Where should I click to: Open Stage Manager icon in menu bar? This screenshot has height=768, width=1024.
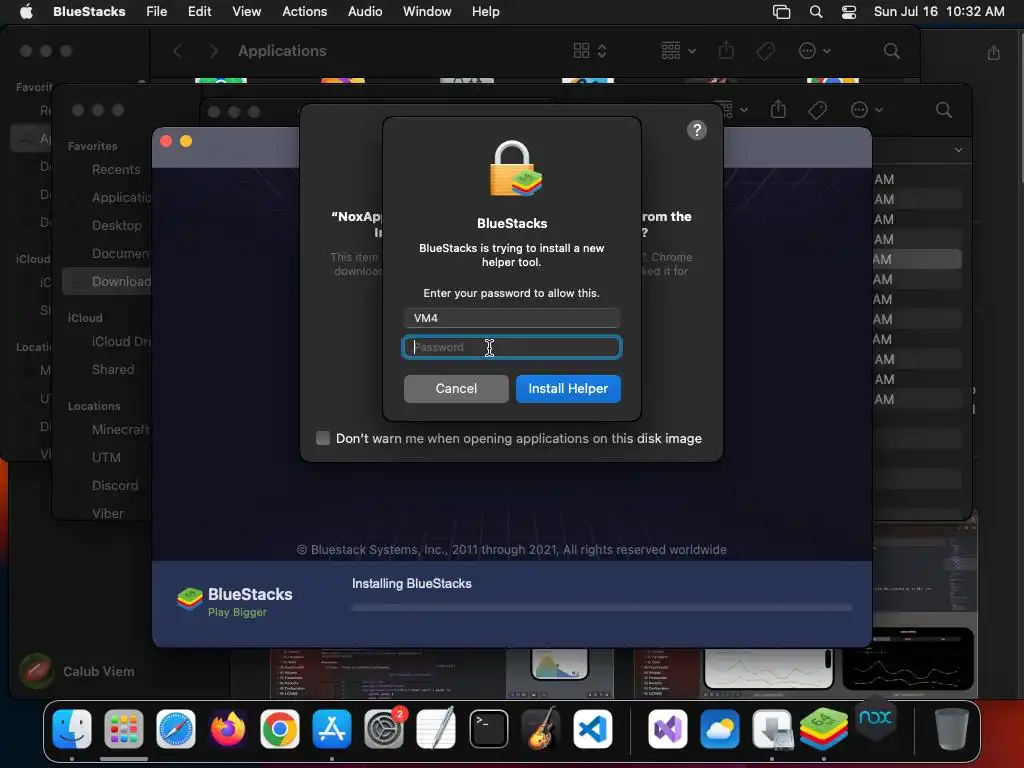click(781, 12)
